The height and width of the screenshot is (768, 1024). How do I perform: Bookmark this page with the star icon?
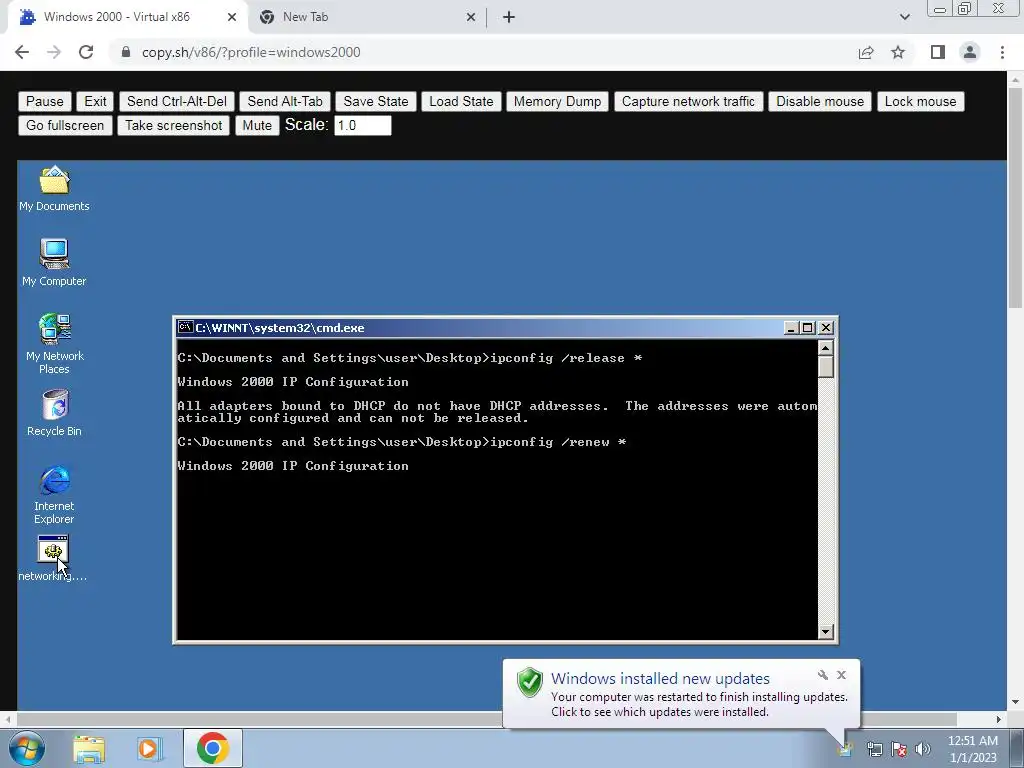[898, 52]
